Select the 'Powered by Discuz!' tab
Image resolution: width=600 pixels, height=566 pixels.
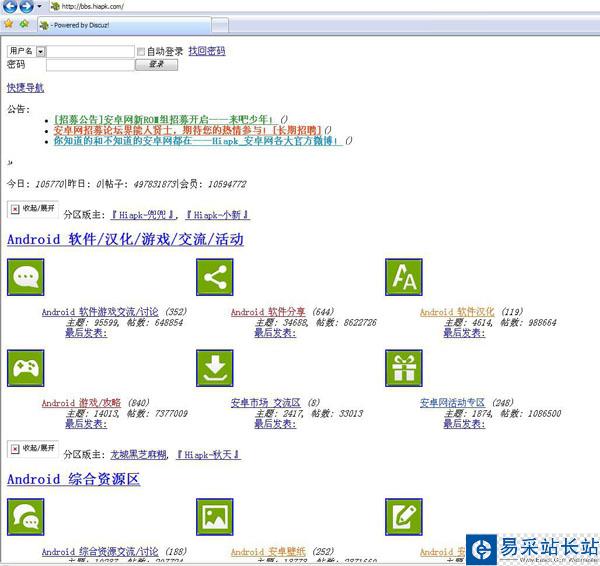124,25
